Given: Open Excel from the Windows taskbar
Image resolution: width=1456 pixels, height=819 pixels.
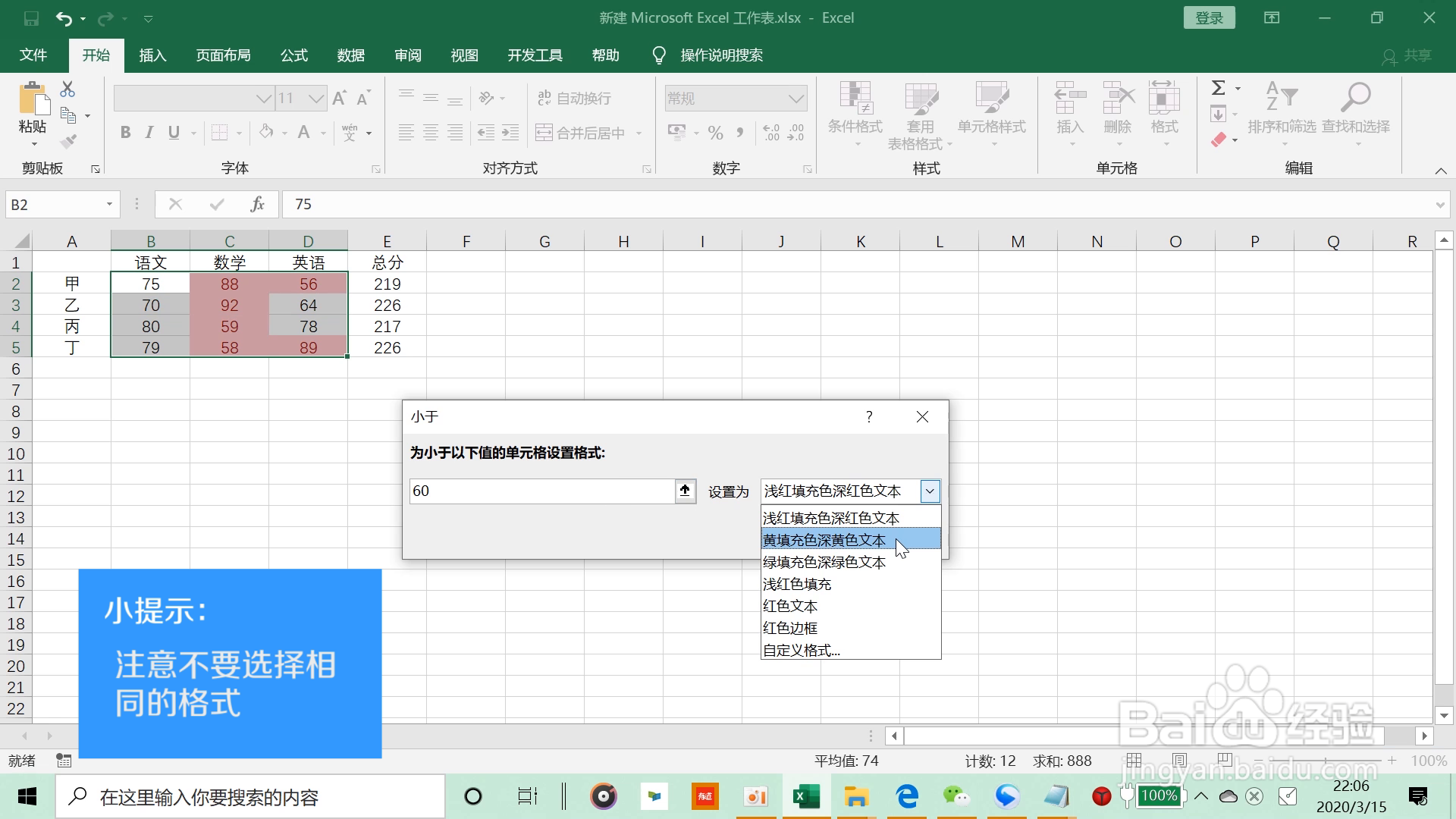Looking at the screenshot, I should coord(805,796).
